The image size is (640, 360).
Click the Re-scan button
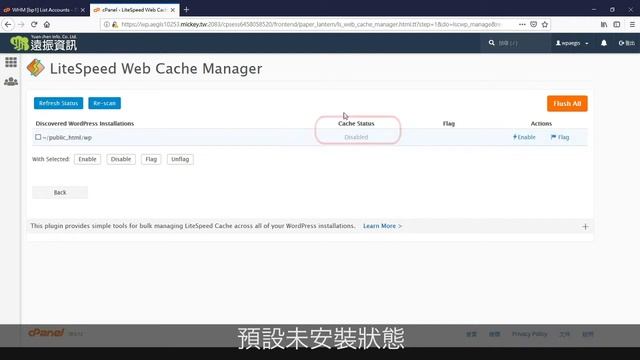click(104, 103)
